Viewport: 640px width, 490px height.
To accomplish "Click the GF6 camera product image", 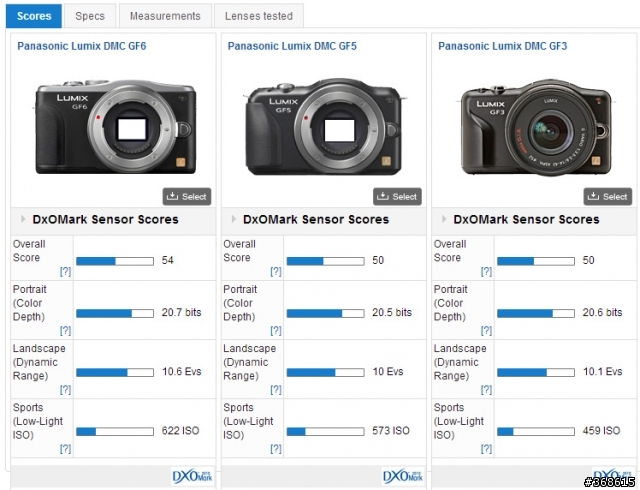I will pyautogui.click(x=116, y=127).
